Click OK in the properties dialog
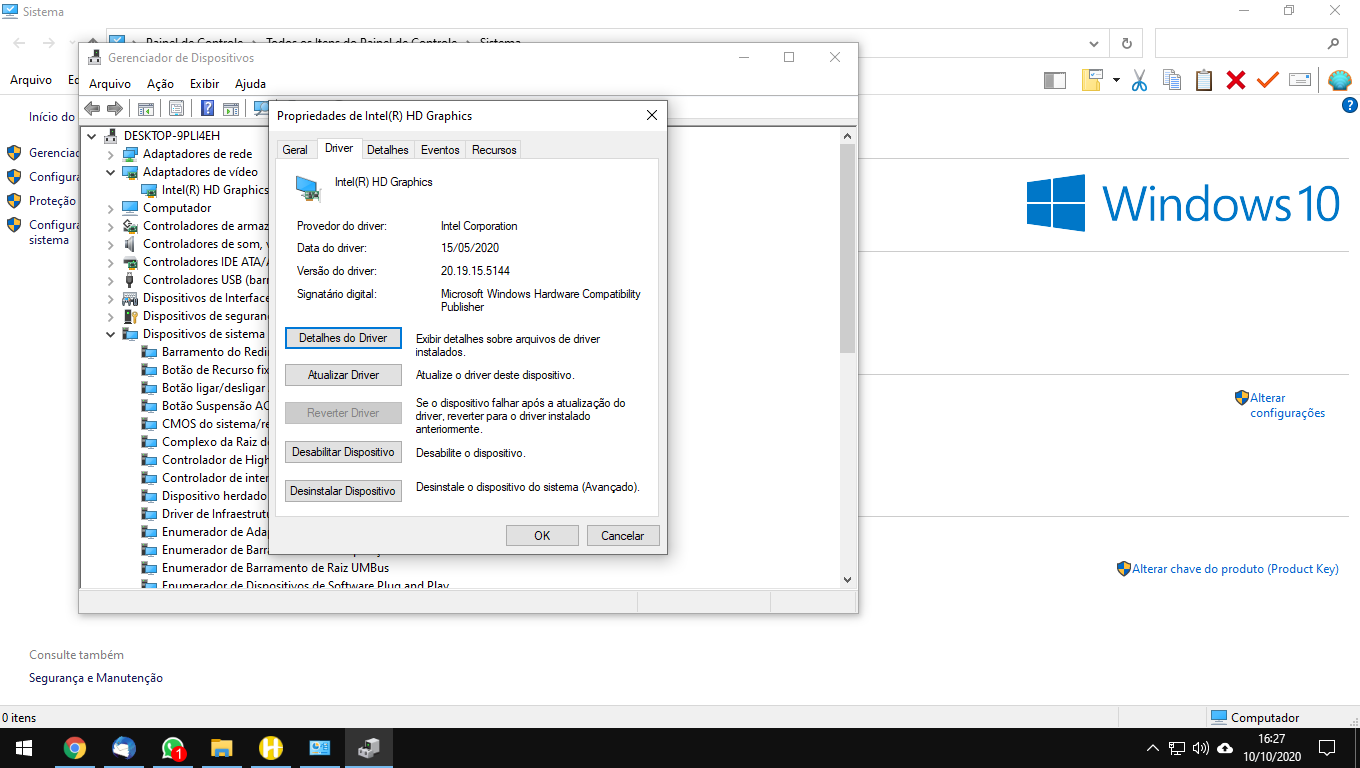Image resolution: width=1360 pixels, height=768 pixels. [542, 535]
